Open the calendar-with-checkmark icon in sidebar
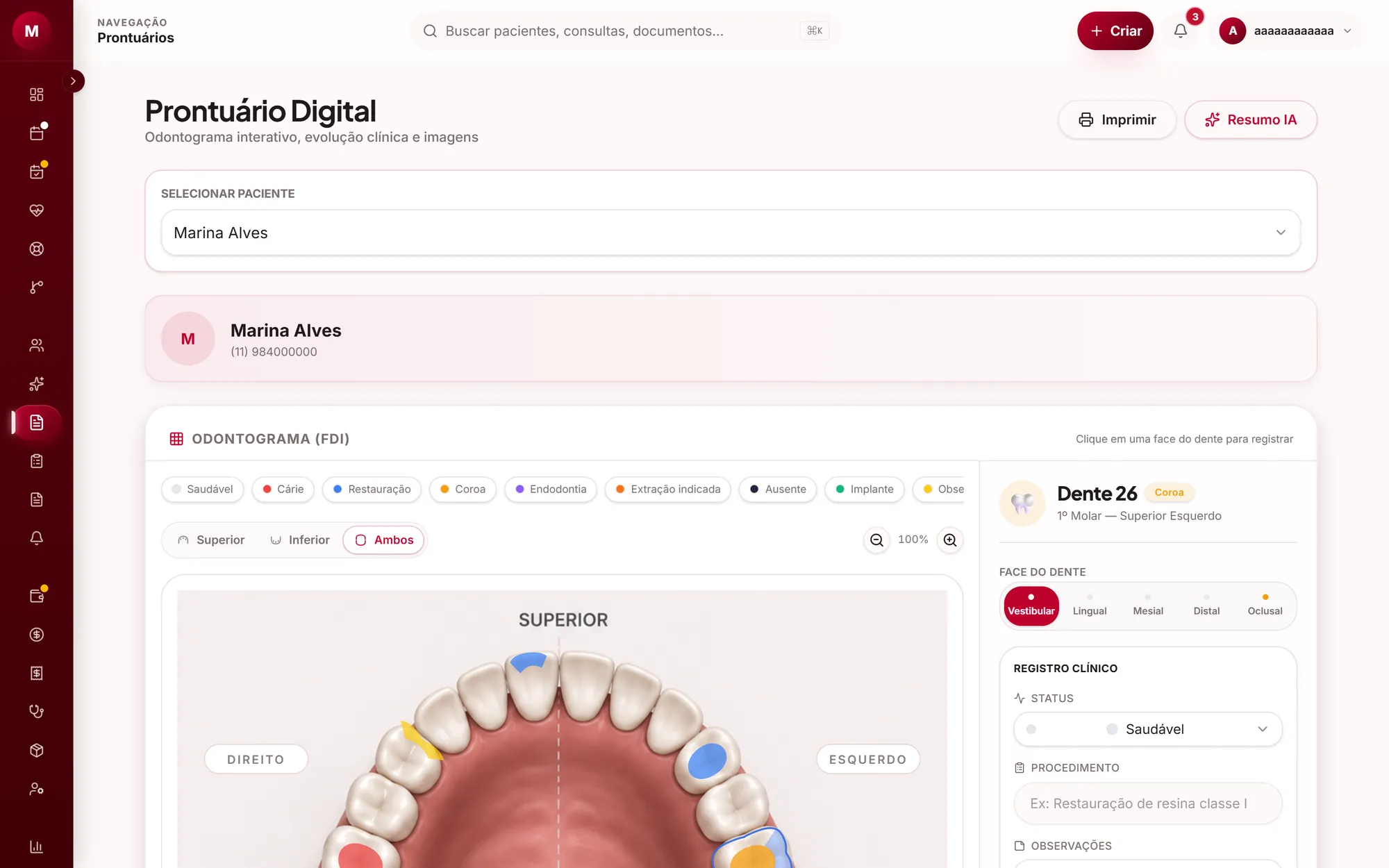Image resolution: width=1389 pixels, height=868 pixels. click(37, 172)
